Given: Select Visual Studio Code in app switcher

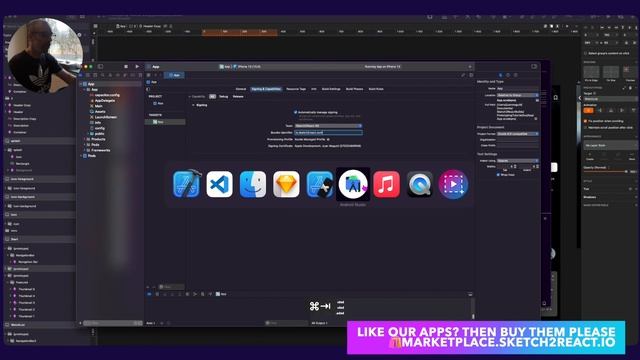Looking at the screenshot, I should pyautogui.click(x=220, y=184).
